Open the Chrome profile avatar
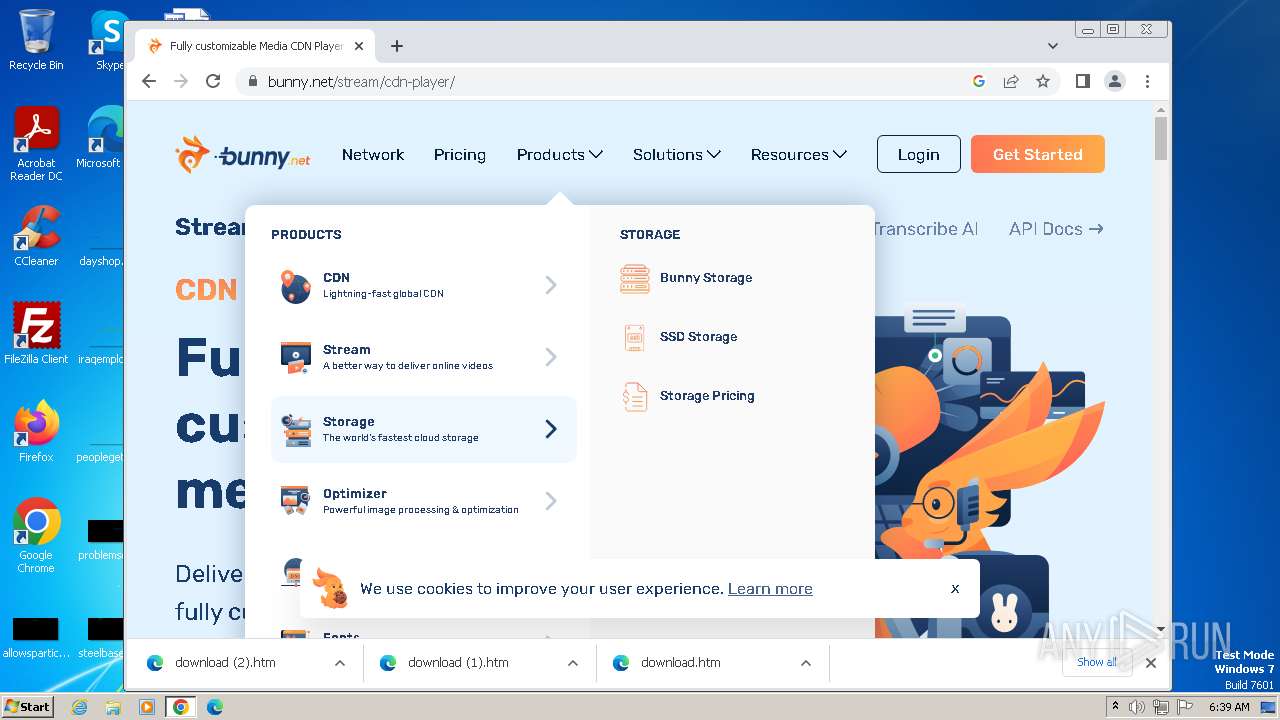 1115,82
